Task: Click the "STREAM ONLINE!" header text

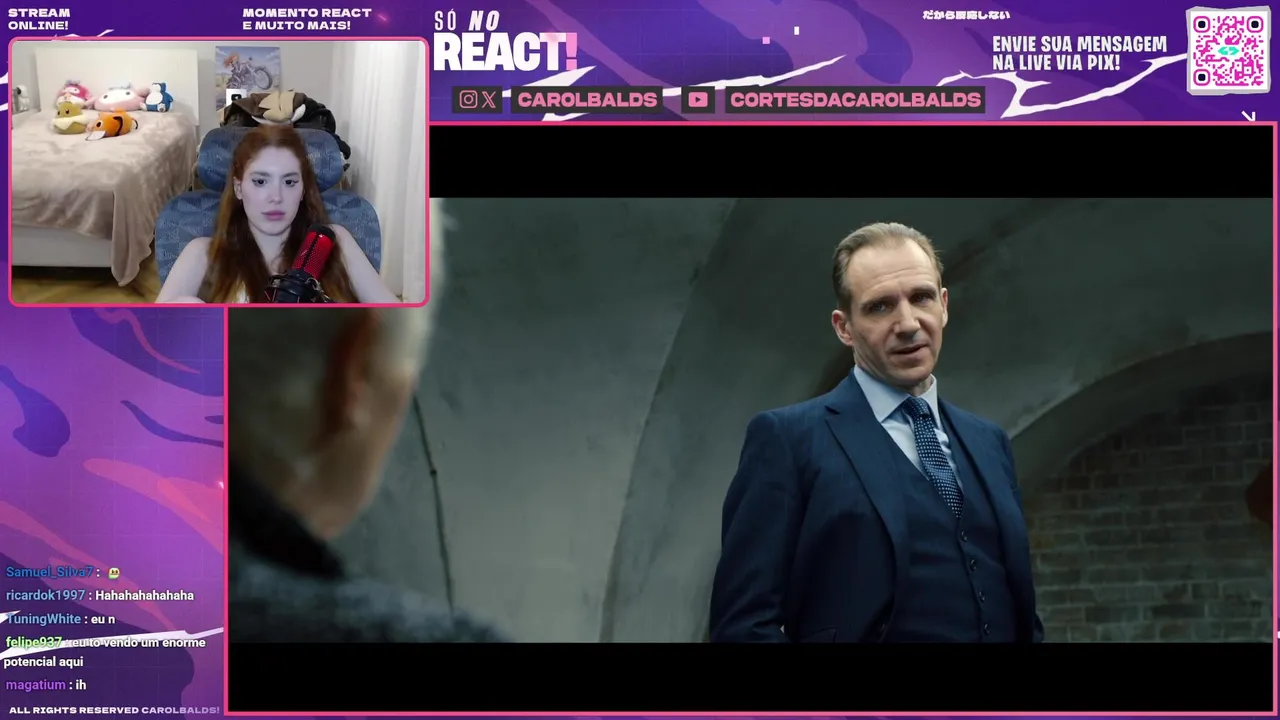Action: (x=39, y=19)
